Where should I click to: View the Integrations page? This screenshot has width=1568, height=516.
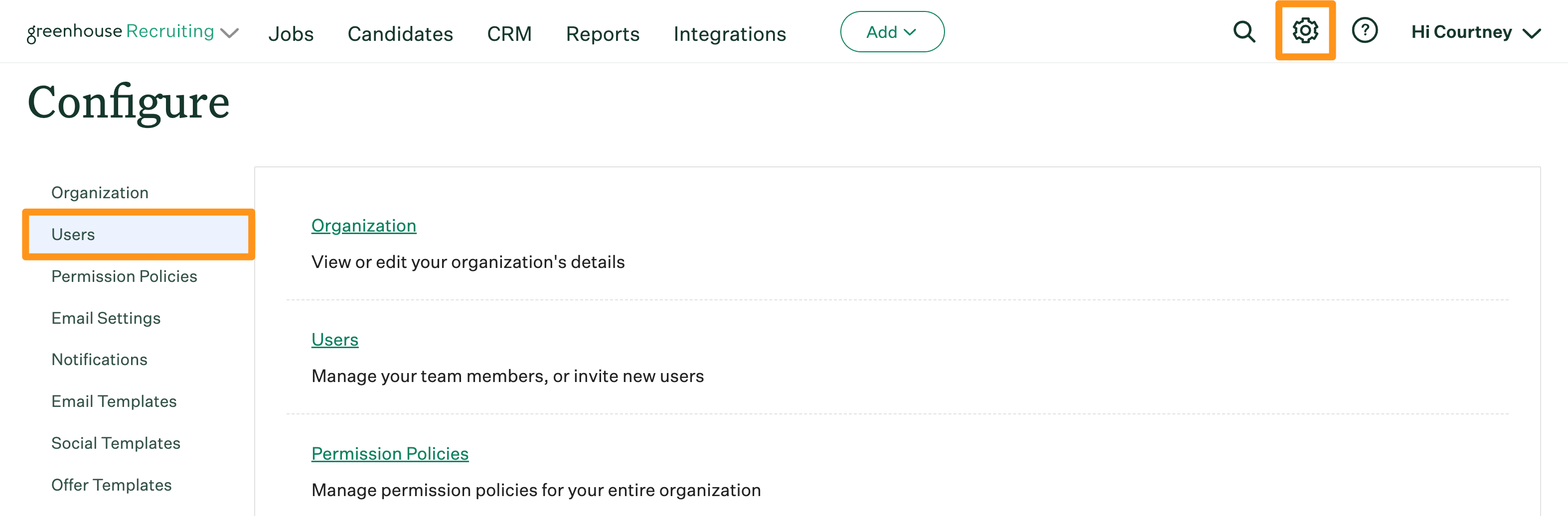pos(729,34)
